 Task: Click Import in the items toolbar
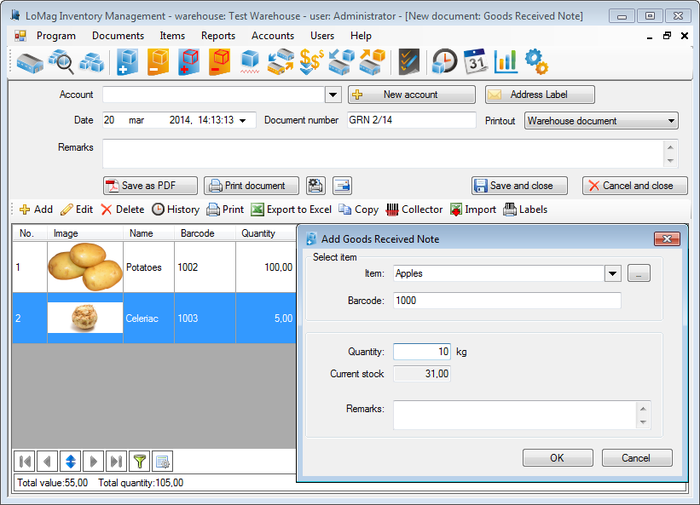tap(473, 209)
